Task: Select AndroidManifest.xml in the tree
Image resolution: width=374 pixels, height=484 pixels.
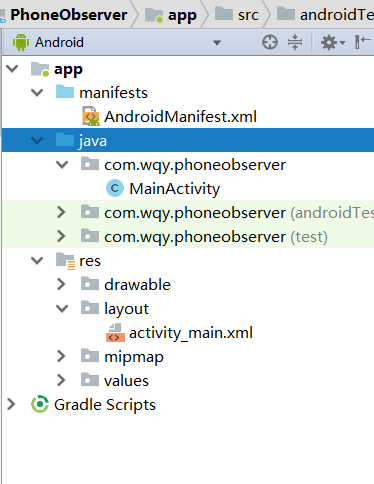Action: tap(180, 117)
